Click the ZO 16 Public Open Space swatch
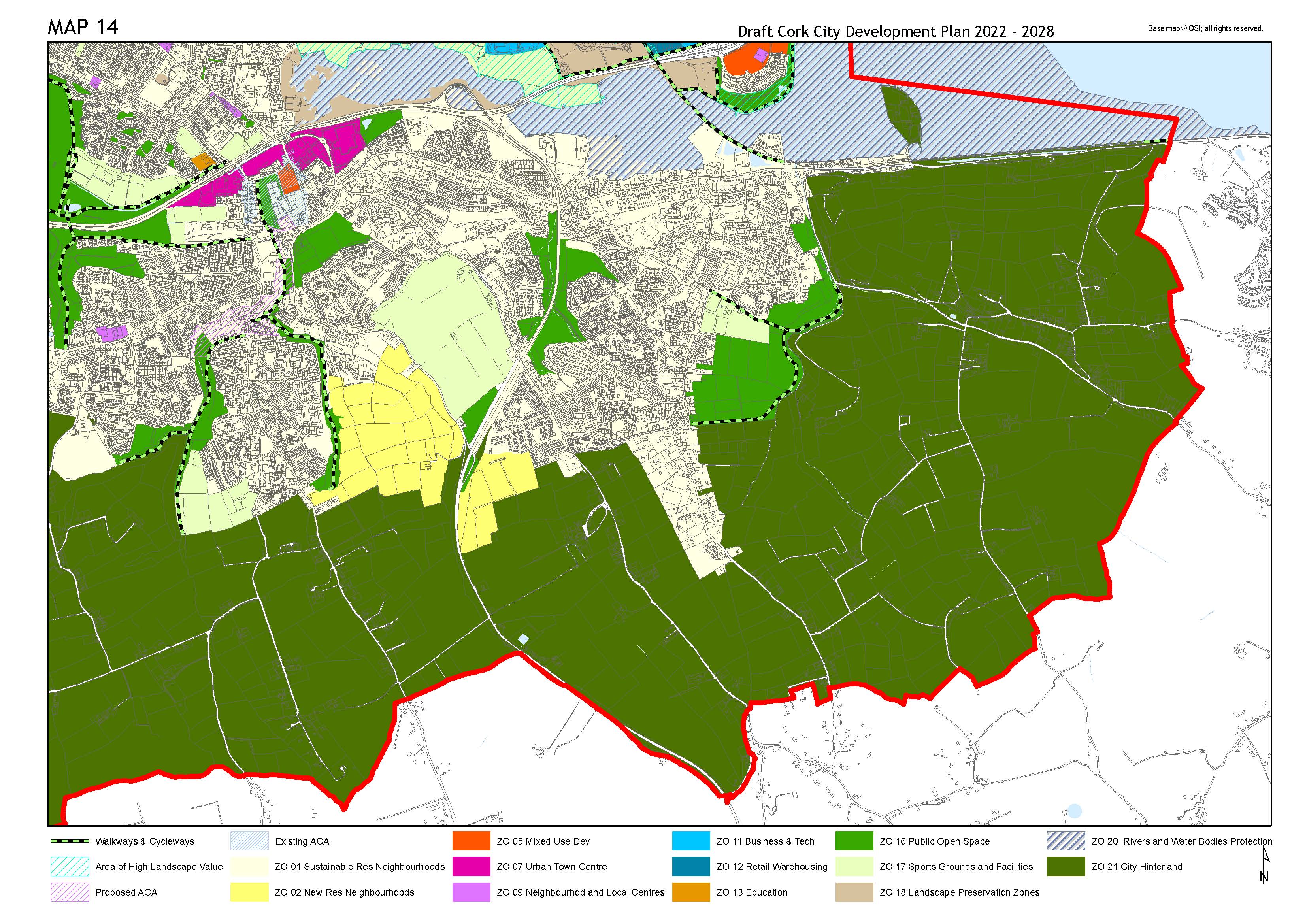 (854, 841)
